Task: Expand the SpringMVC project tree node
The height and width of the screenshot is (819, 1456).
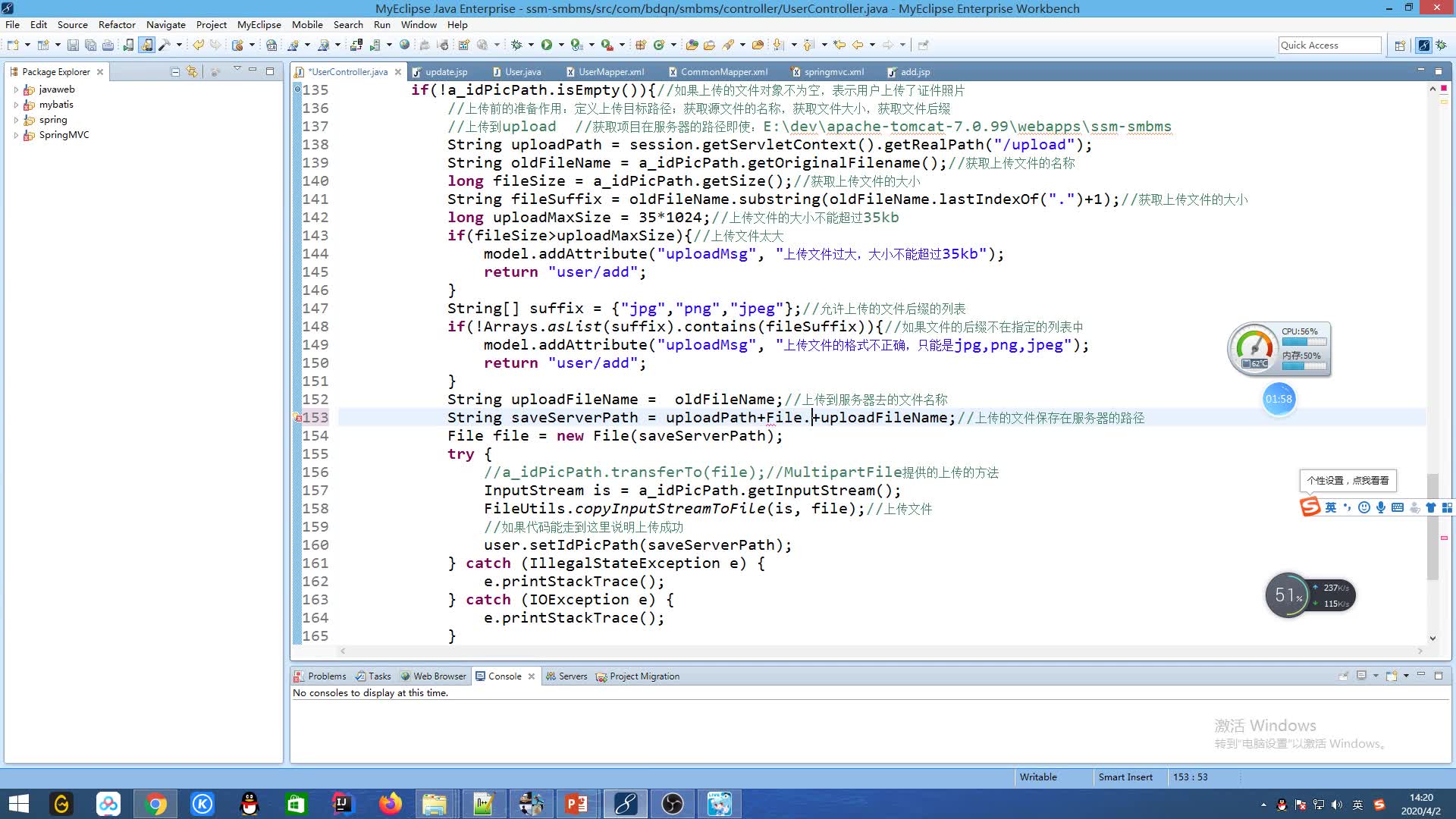Action: (x=16, y=135)
